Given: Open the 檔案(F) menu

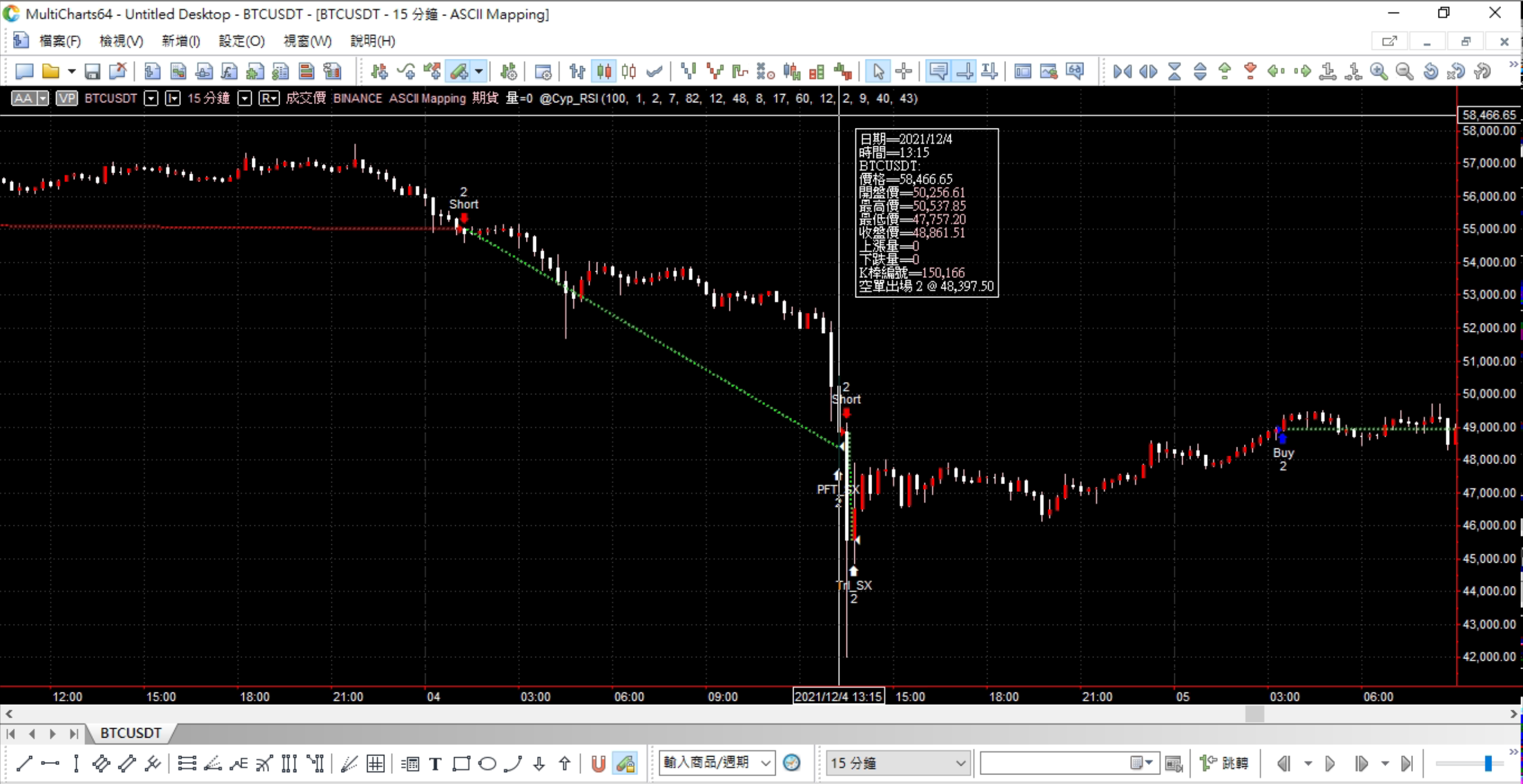Looking at the screenshot, I should (x=59, y=41).
